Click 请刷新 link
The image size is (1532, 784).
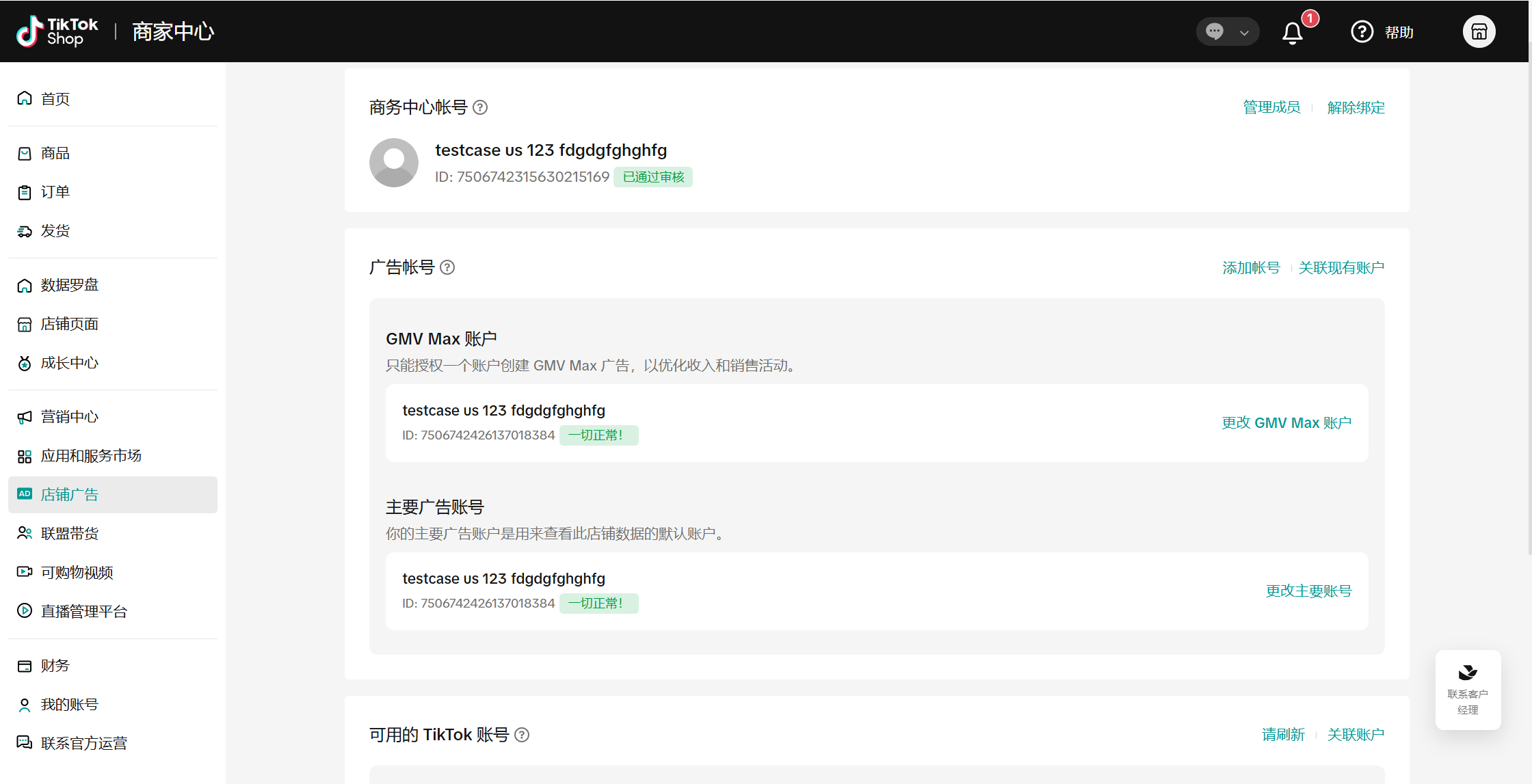click(x=1283, y=735)
